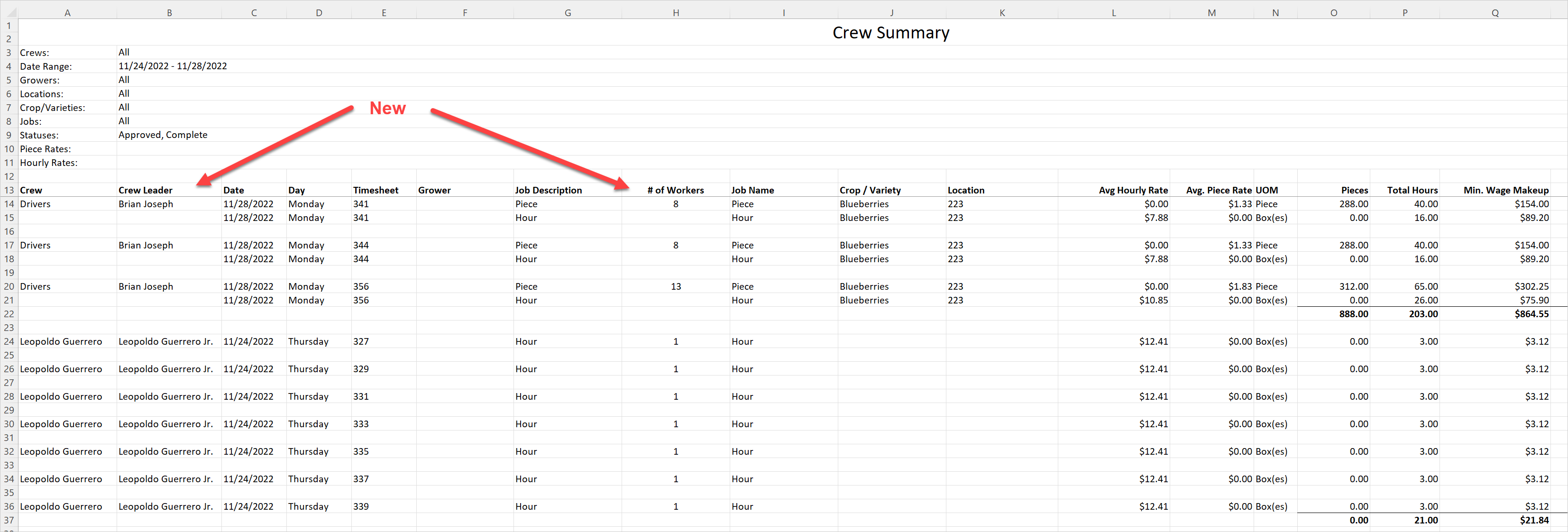The image size is (1568, 532).
Task: Select the 13 workers cell
Action: 676,286
